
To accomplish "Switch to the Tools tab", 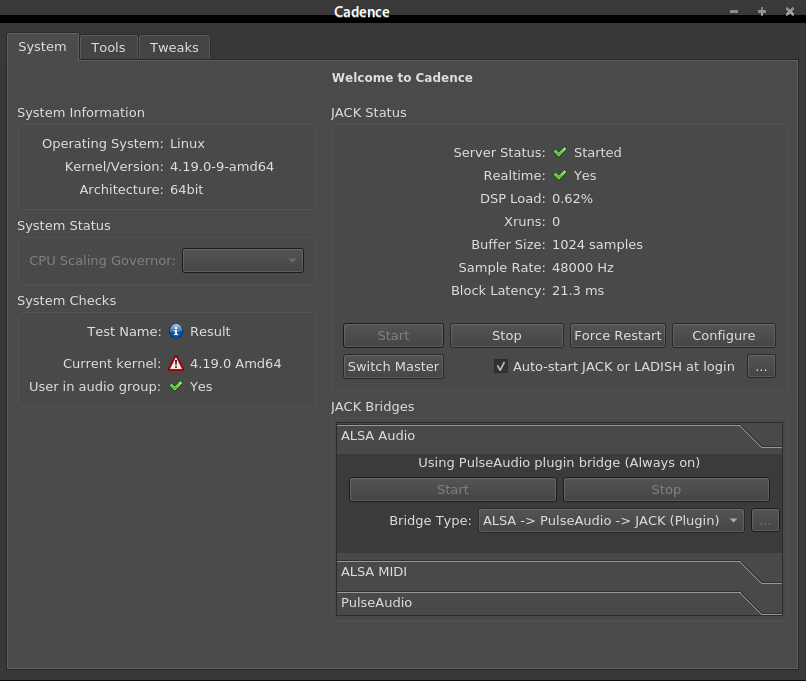I will [x=108, y=47].
